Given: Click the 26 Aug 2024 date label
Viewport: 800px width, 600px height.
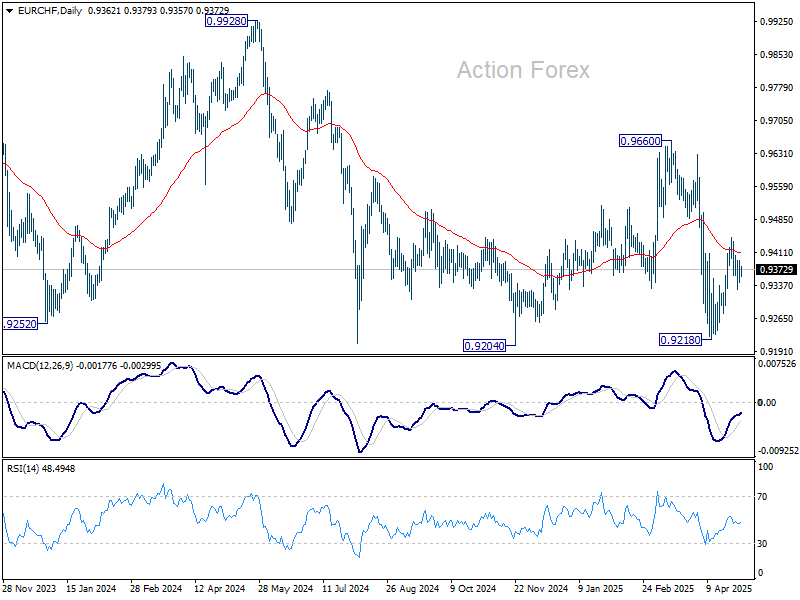Looking at the screenshot, I should click(412, 589).
